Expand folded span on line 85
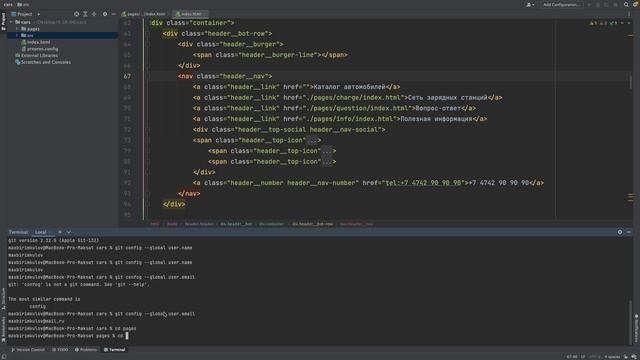 click(x=327, y=162)
